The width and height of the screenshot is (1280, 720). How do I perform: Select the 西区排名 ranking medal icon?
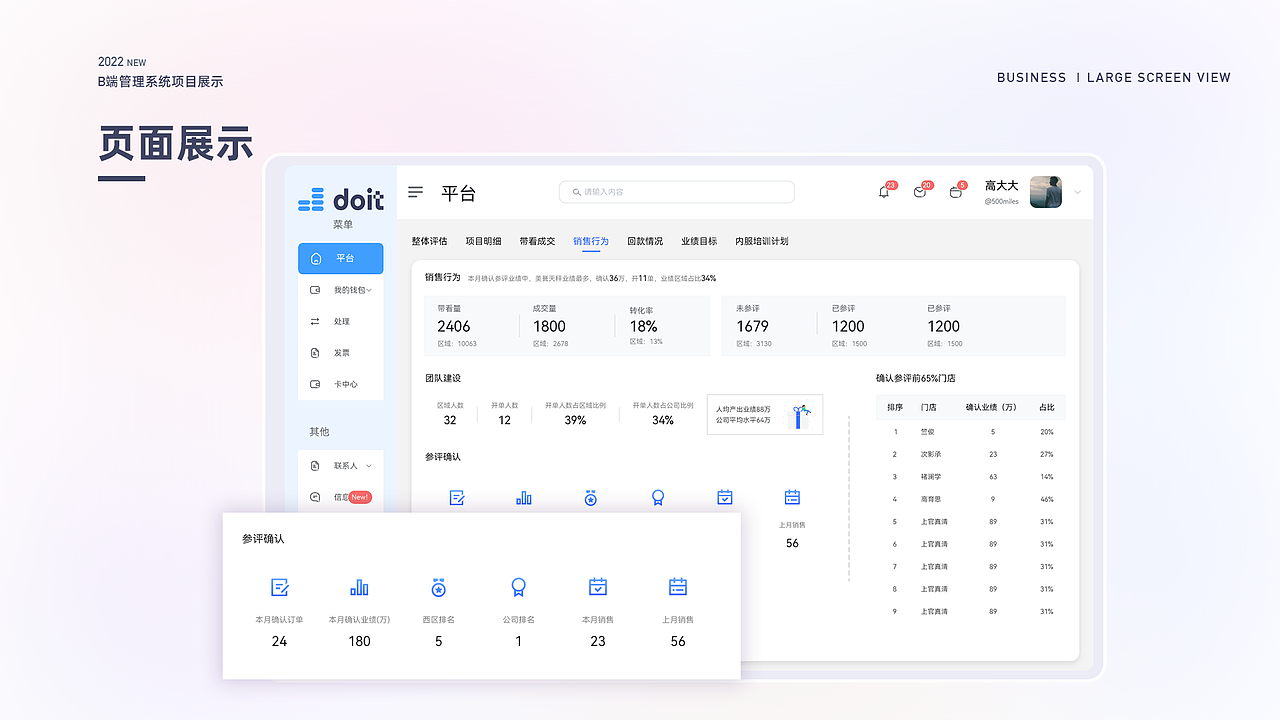click(x=438, y=587)
